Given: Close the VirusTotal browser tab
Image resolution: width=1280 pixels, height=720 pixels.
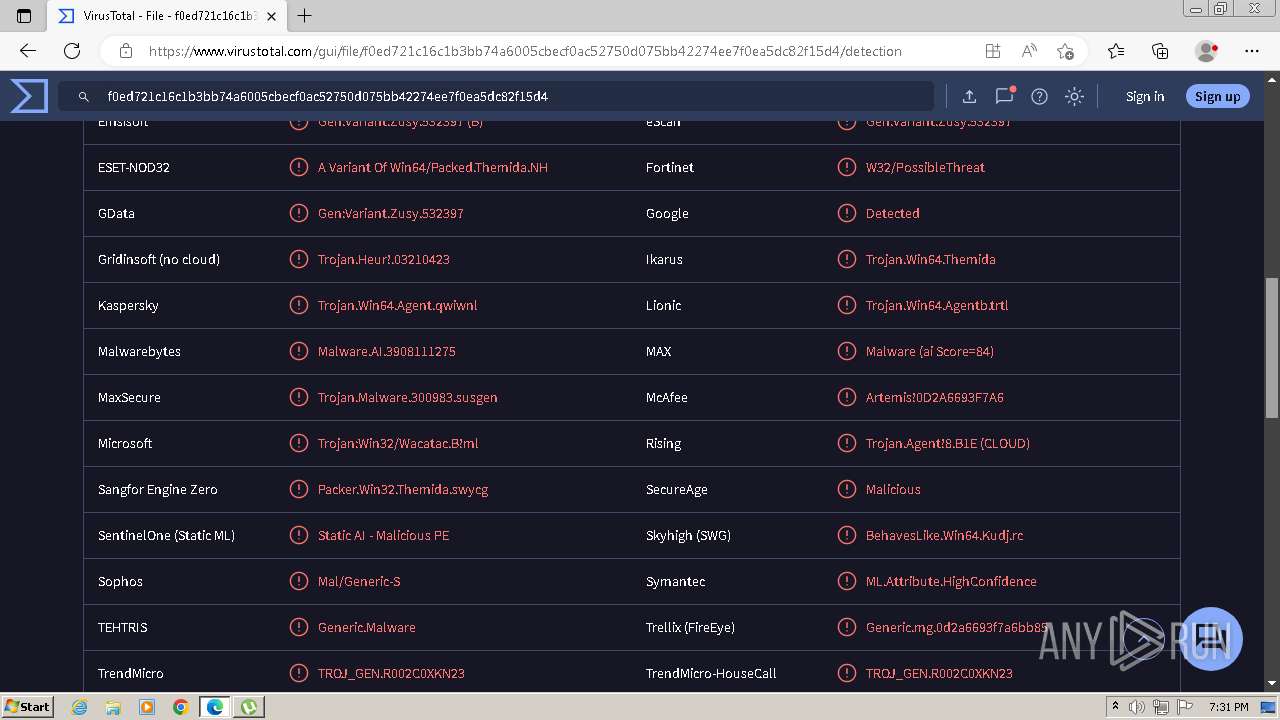Looking at the screenshot, I should point(271,16).
